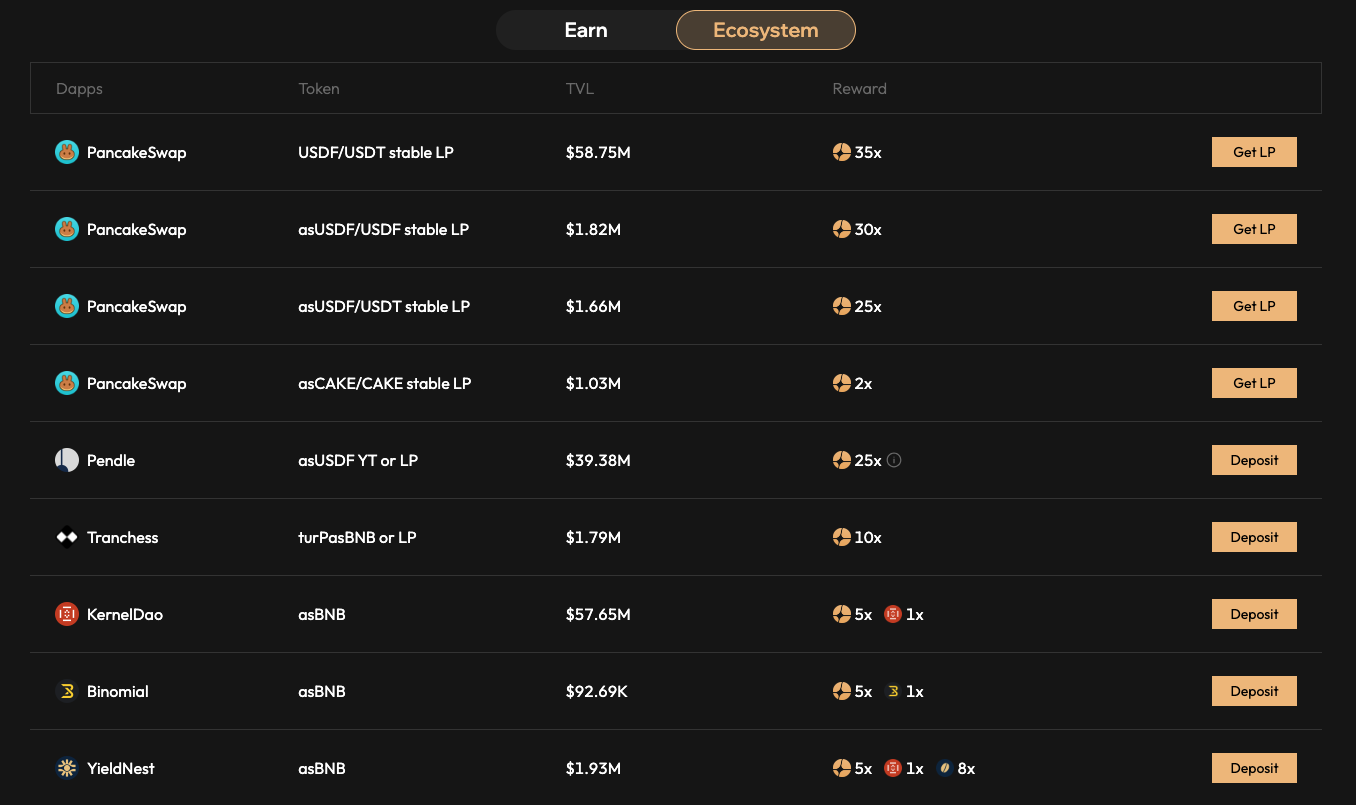Image resolution: width=1356 pixels, height=805 pixels.
Task: Click the Tranchess logo icon
Action: tap(67, 537)
